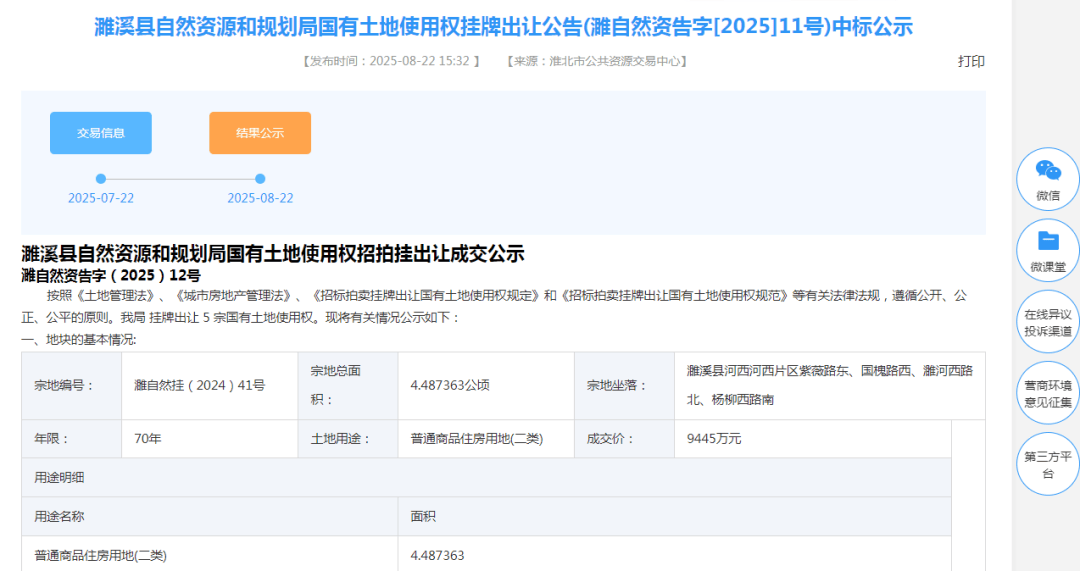Image resolution: width=1080 pixels, height=571 pixels.
Task: Click the 成交价 label cell
Action: [625, 439]
